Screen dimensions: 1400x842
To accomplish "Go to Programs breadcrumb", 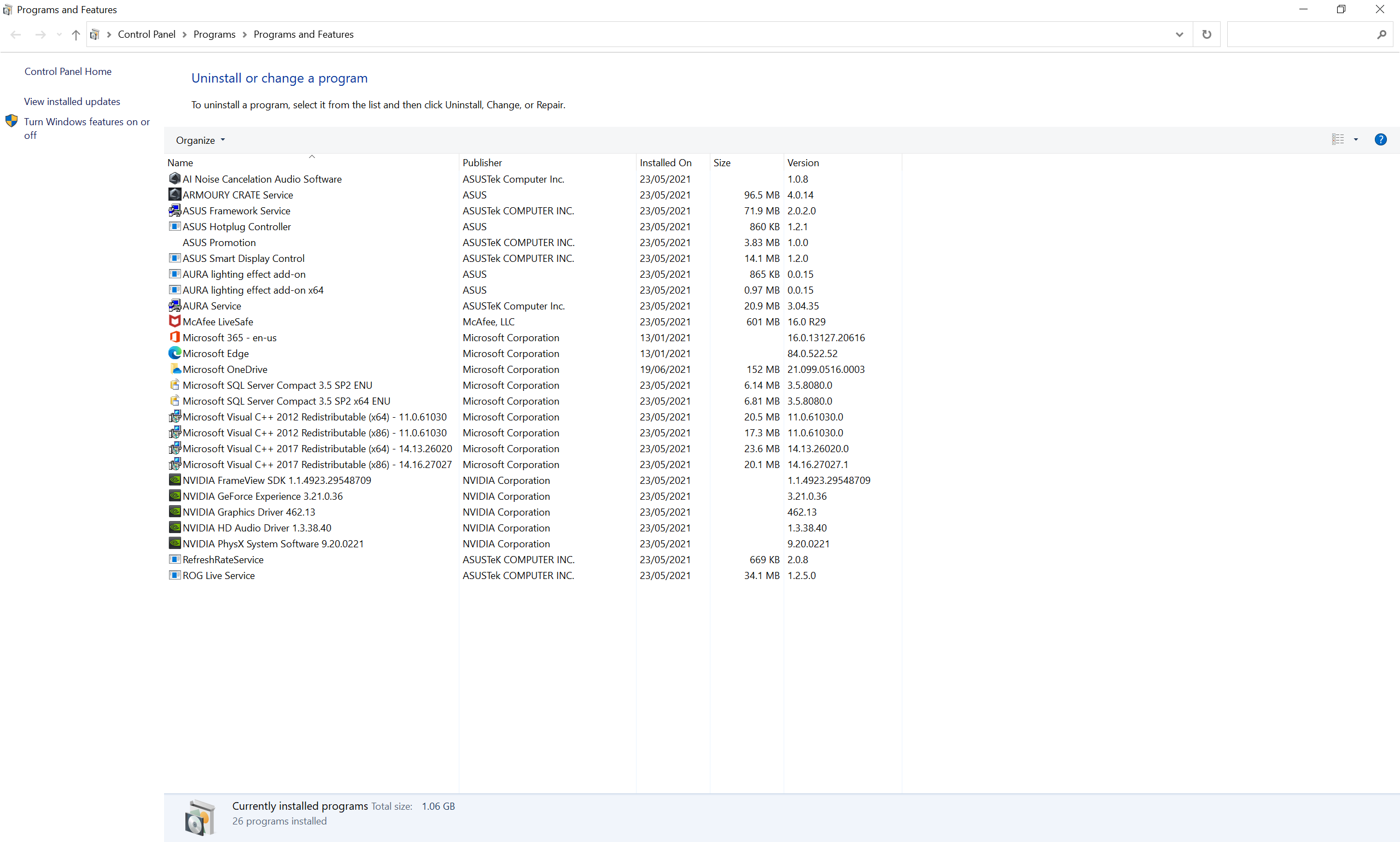I will point(214,34).
